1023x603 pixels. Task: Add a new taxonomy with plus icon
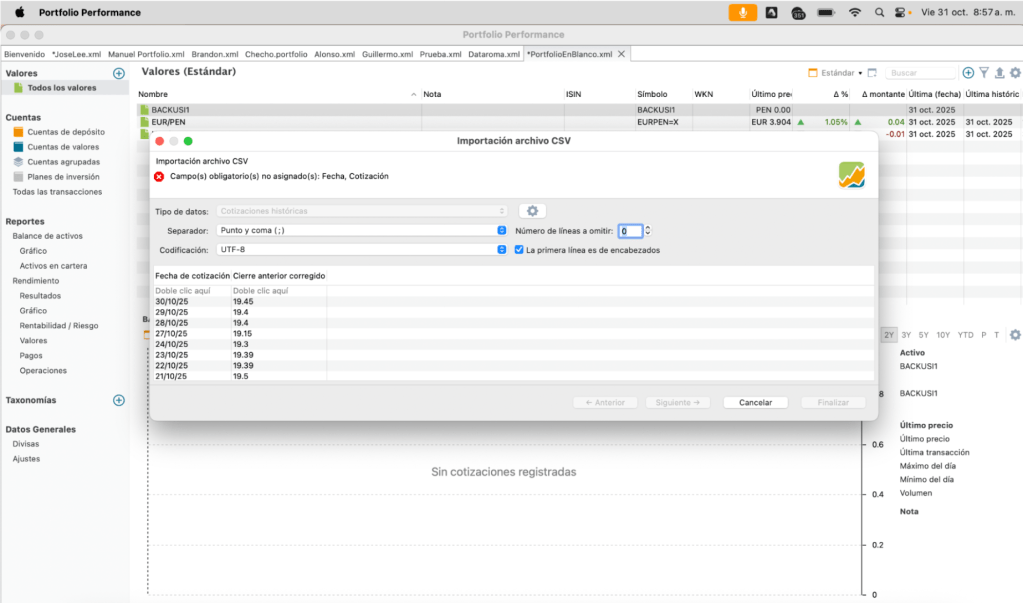pos(119,400)
